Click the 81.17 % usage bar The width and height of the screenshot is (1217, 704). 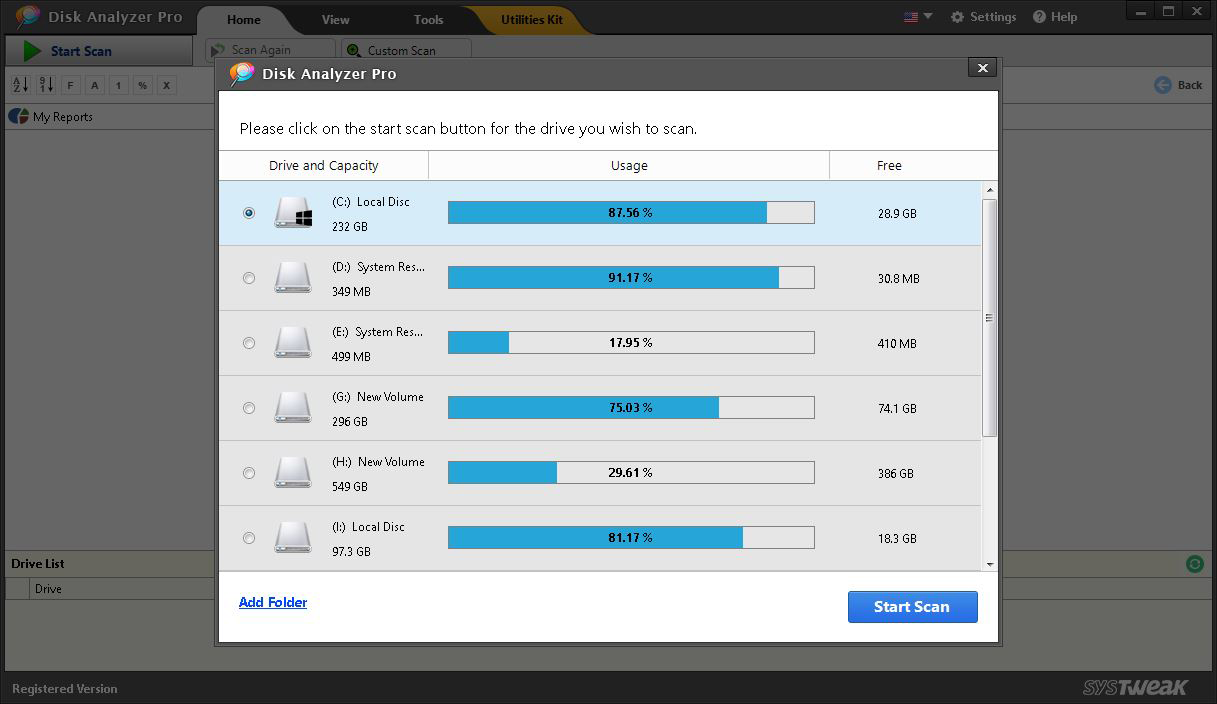click(631, 537)
